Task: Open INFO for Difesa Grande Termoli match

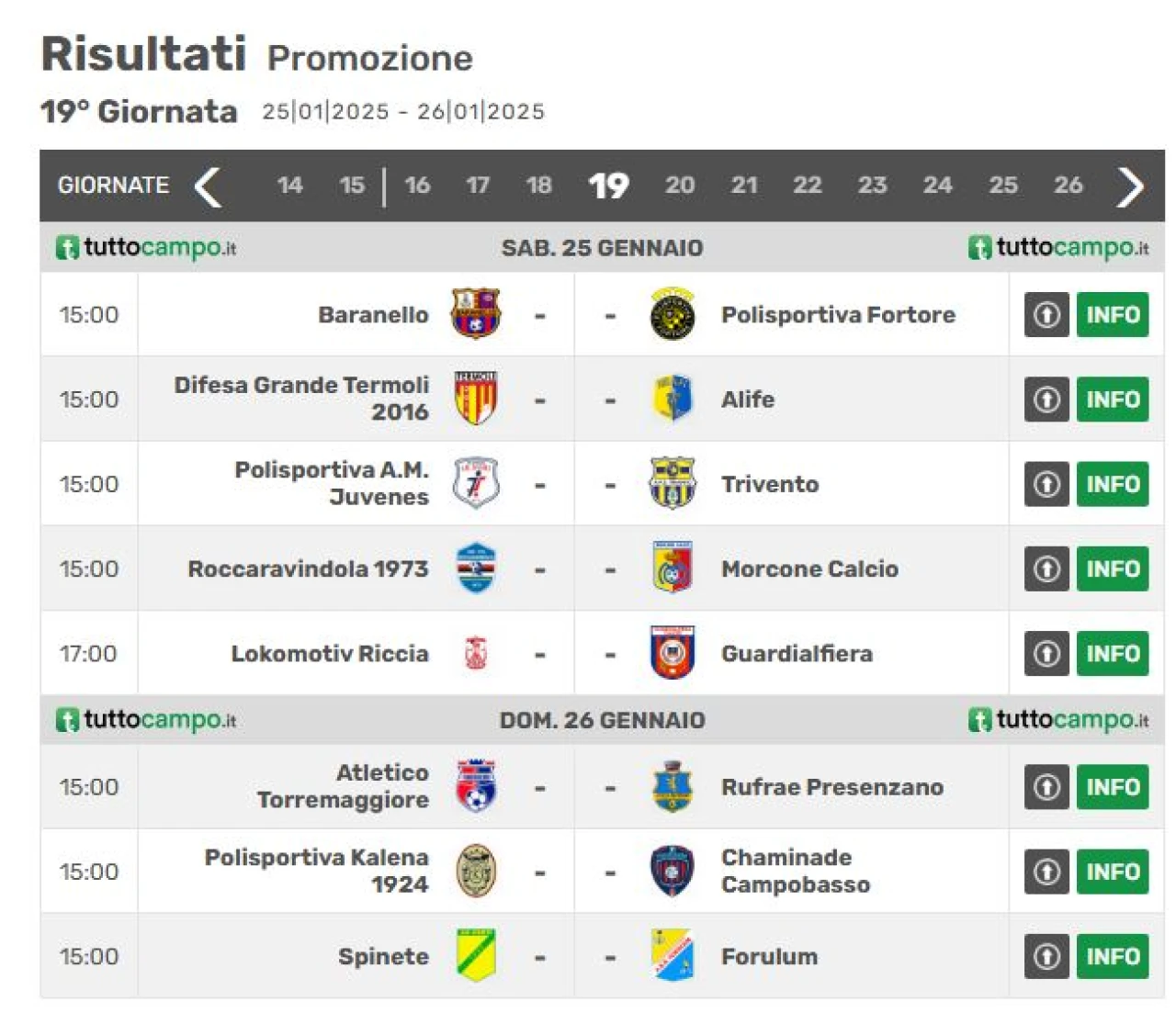Action: (x=1113, y=399)
